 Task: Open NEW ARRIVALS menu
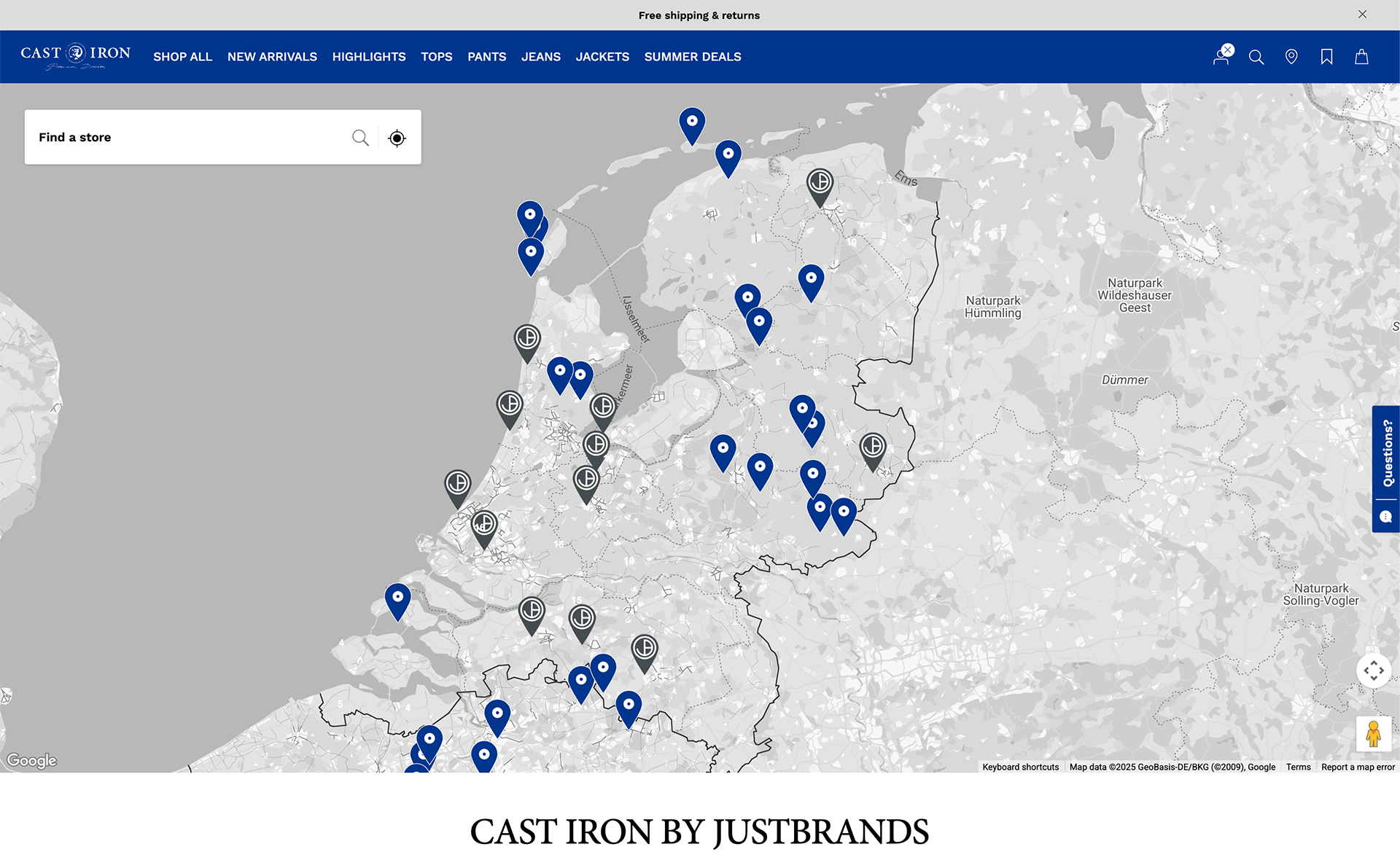click(x=272, y=57)
